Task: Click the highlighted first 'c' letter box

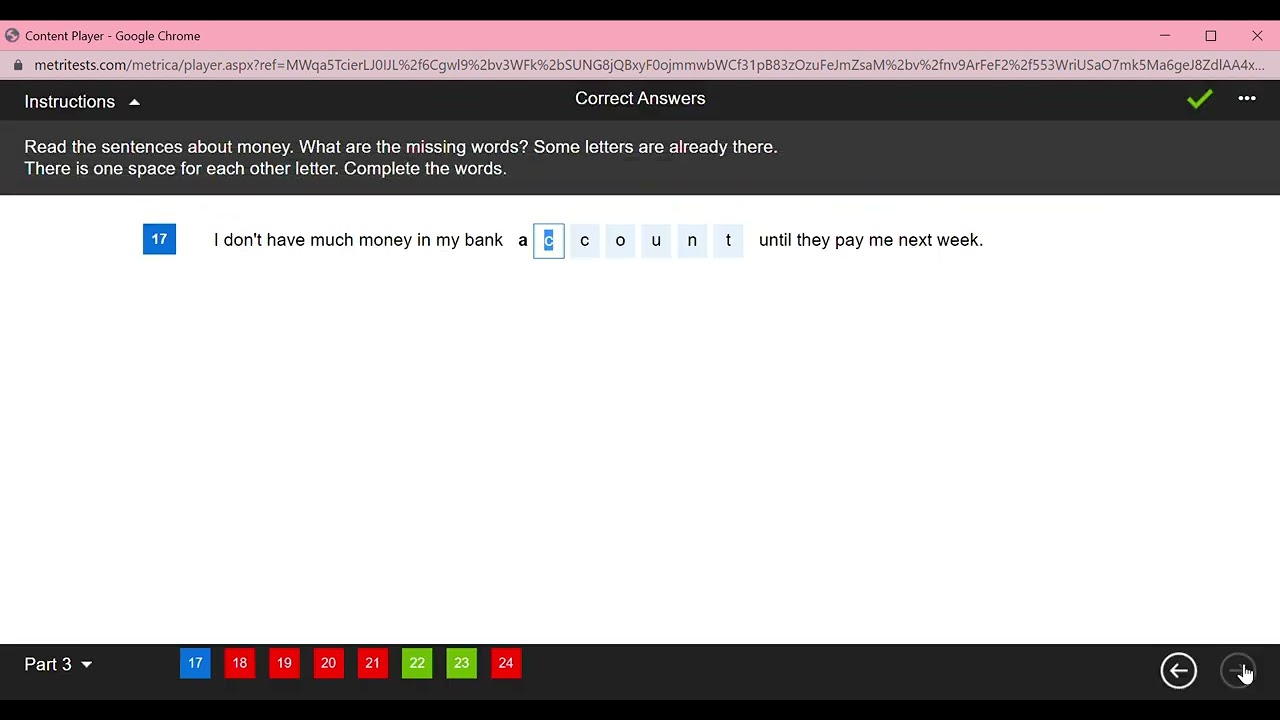Action: [549, 240]
